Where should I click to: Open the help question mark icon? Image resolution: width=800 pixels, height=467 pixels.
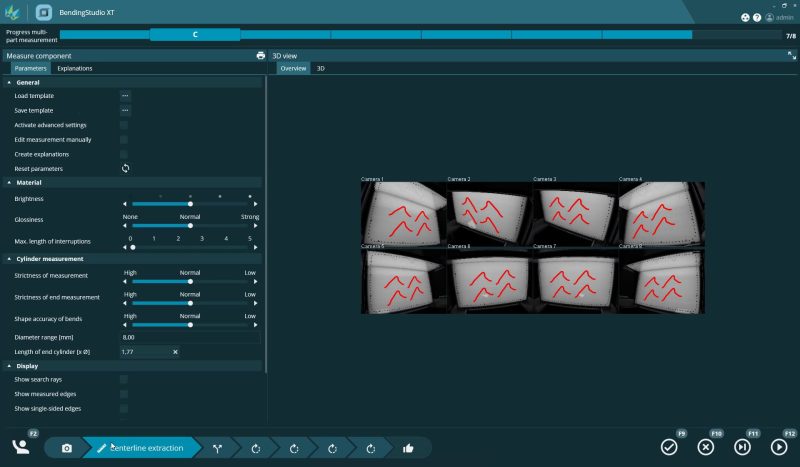click(x=757, y=17)
